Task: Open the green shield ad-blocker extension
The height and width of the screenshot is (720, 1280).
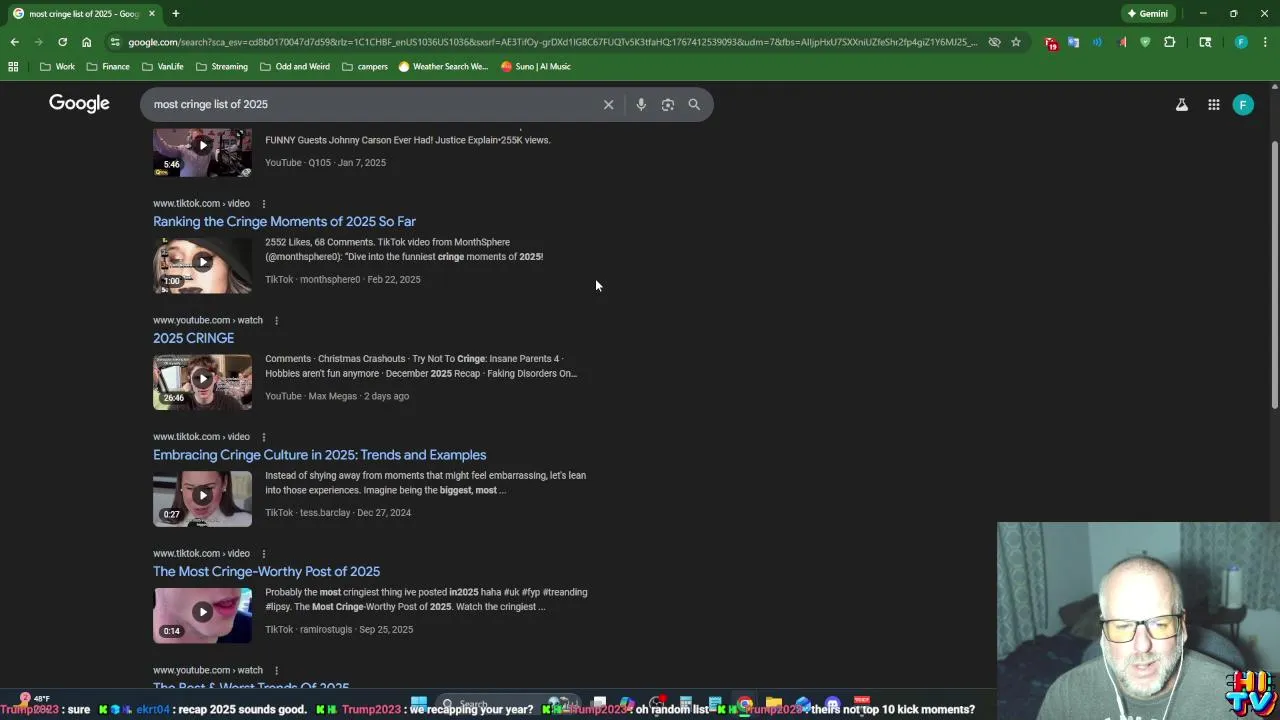Action: [x=1145, y=42]
